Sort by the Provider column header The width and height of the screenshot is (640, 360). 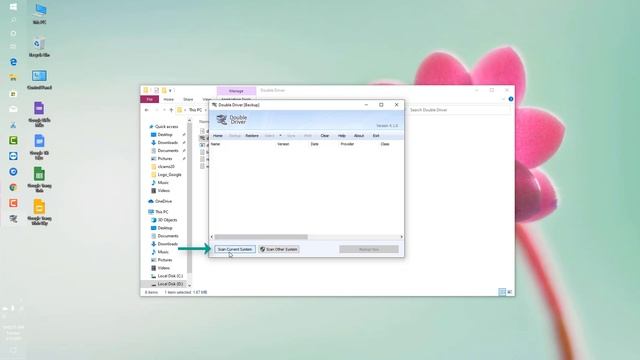pyautogui.click(x=347, y=144)
